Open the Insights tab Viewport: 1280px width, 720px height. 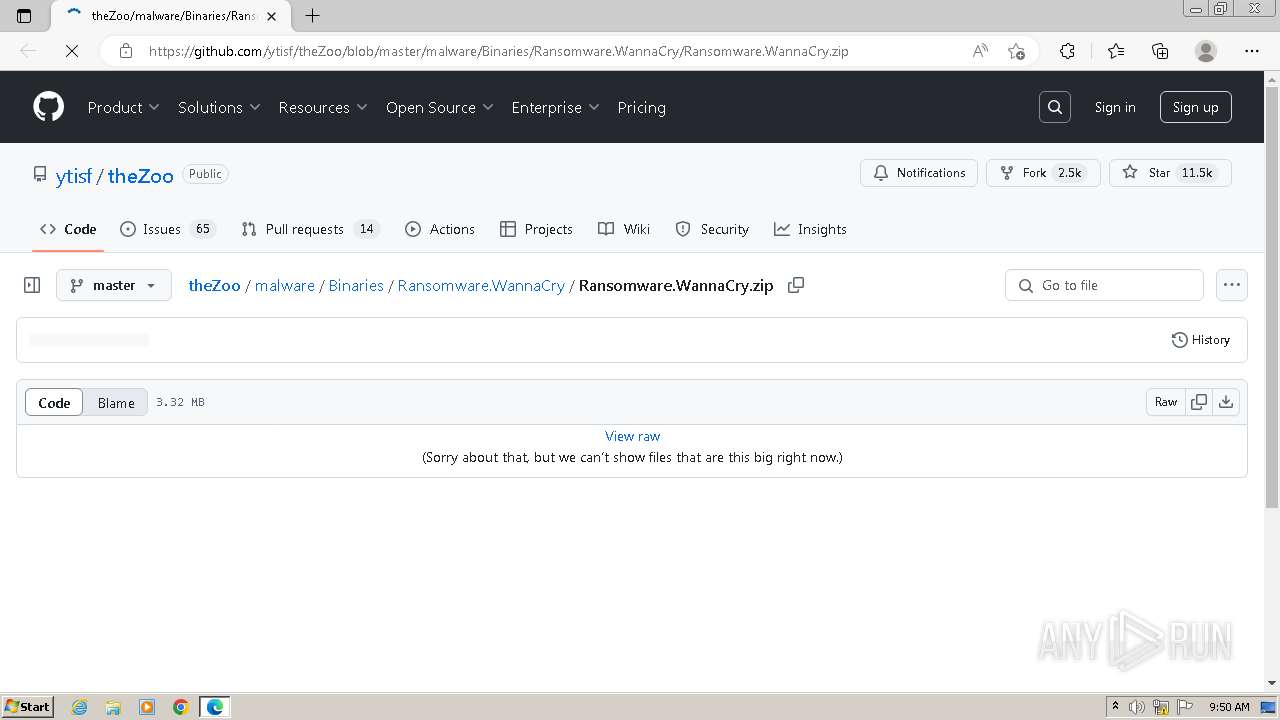pos(810,229)
